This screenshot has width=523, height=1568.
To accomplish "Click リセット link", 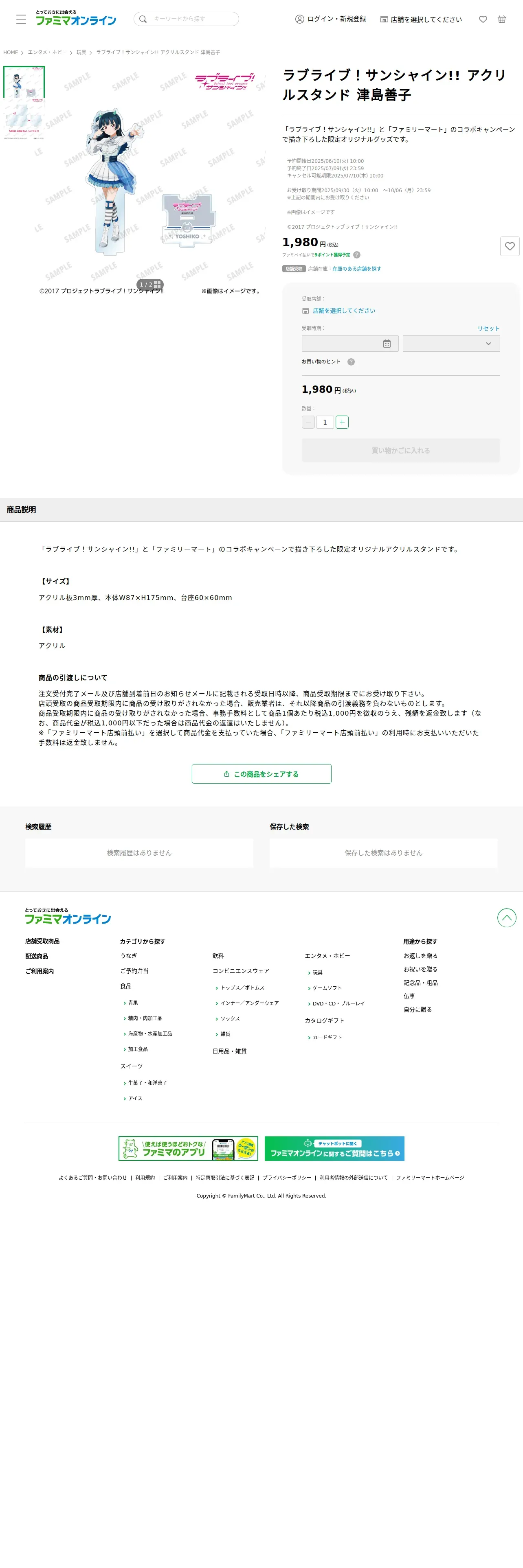I will click(488, 328).
